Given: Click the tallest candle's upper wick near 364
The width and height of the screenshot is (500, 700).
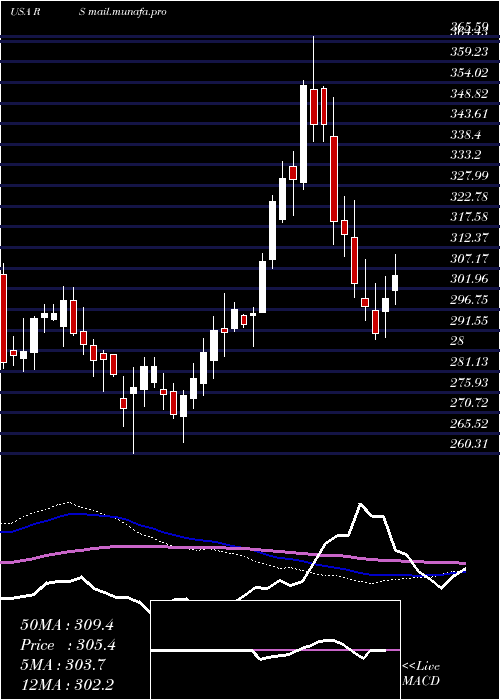Looking at the screenshot, I should click(313, 60).
